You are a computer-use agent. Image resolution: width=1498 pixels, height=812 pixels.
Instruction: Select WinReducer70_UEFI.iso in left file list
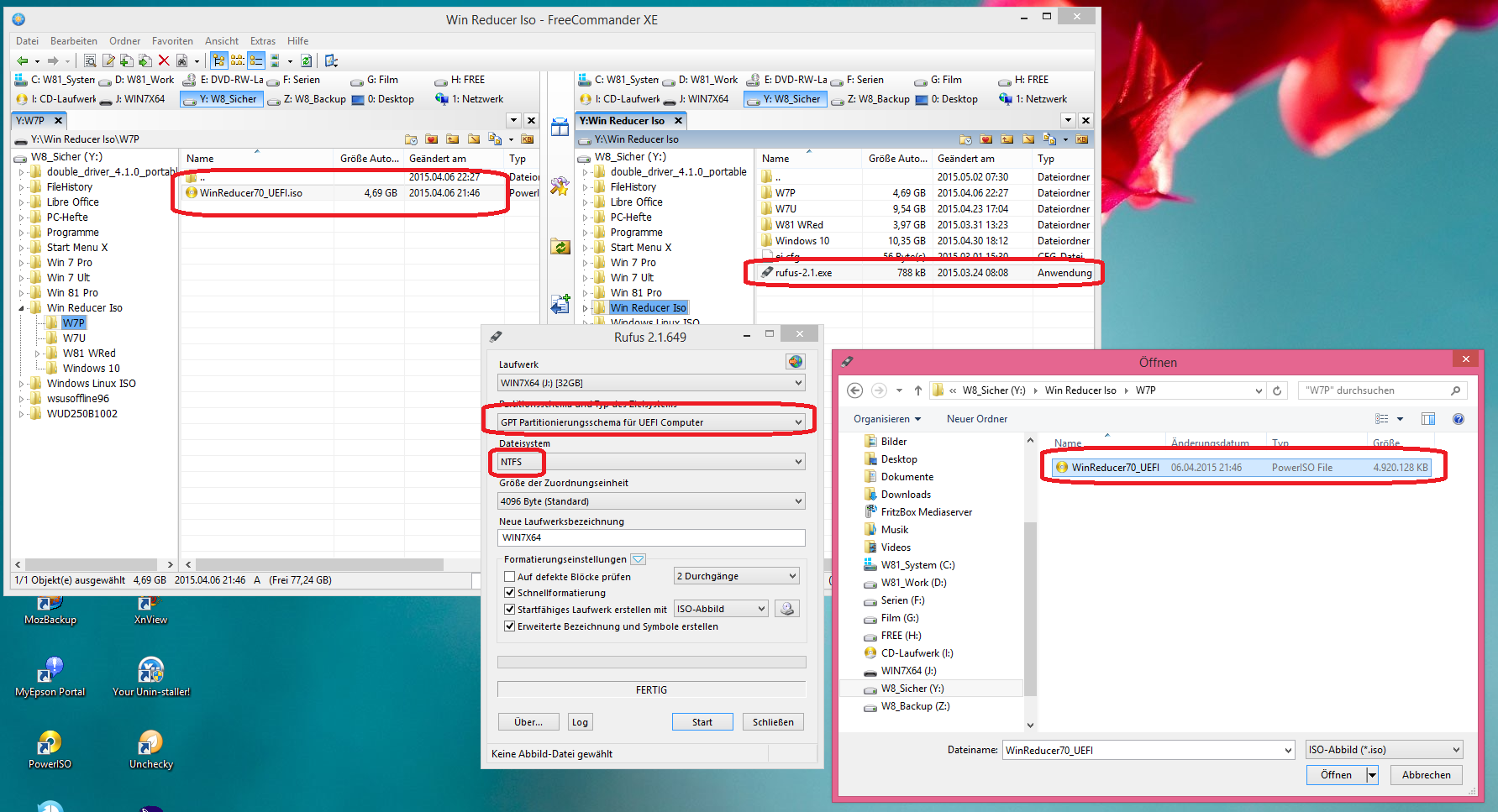tap(251, 193)
